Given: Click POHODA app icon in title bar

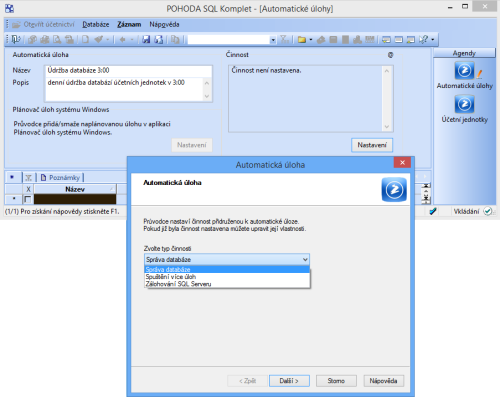Looking at the screenshot, I should [9, 8].
